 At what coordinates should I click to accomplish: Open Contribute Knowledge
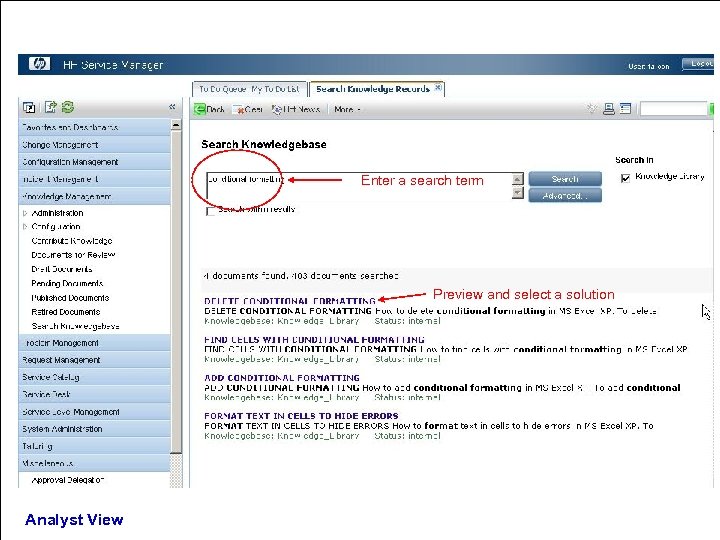[x=72, y=241]
